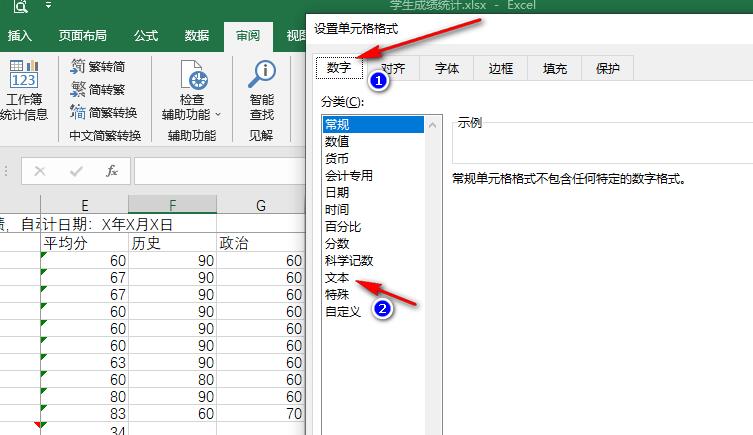Click 简转繁 simplified to traditional conversion
Viewport: 753px width, 435px height.
coord(97,89)
